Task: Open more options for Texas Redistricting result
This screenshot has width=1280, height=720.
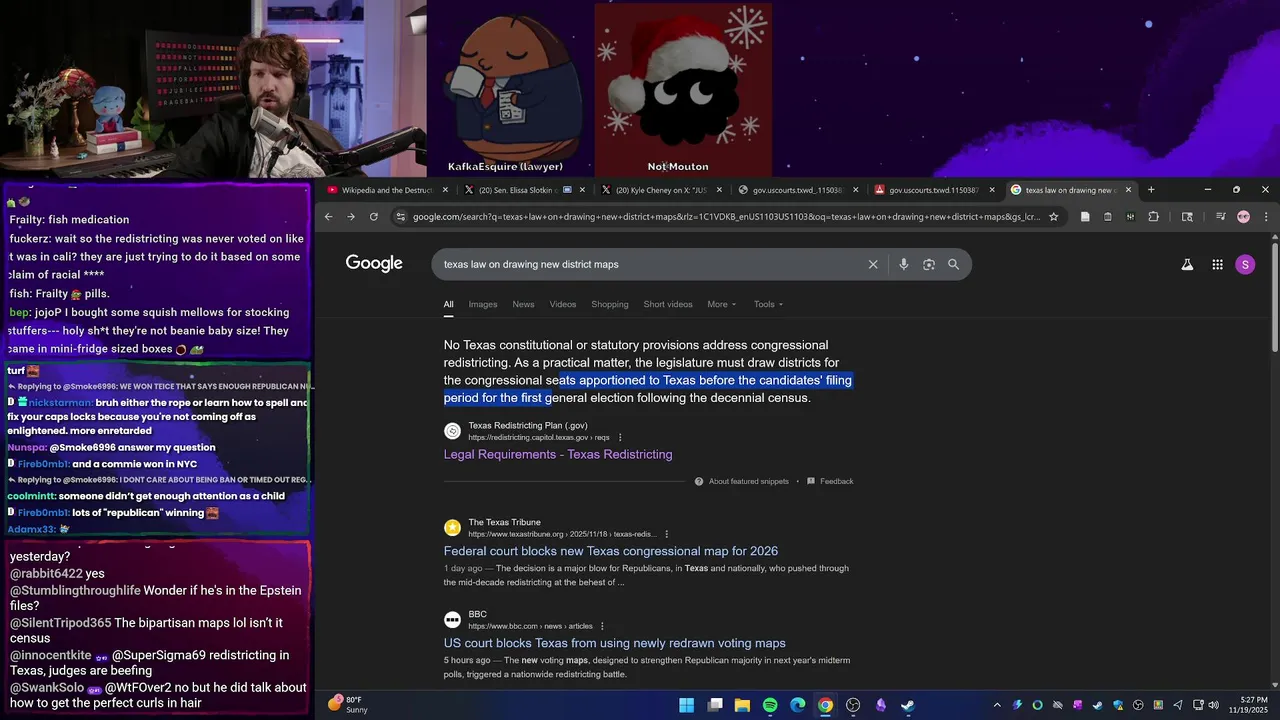Action: [x=620, y=437]
